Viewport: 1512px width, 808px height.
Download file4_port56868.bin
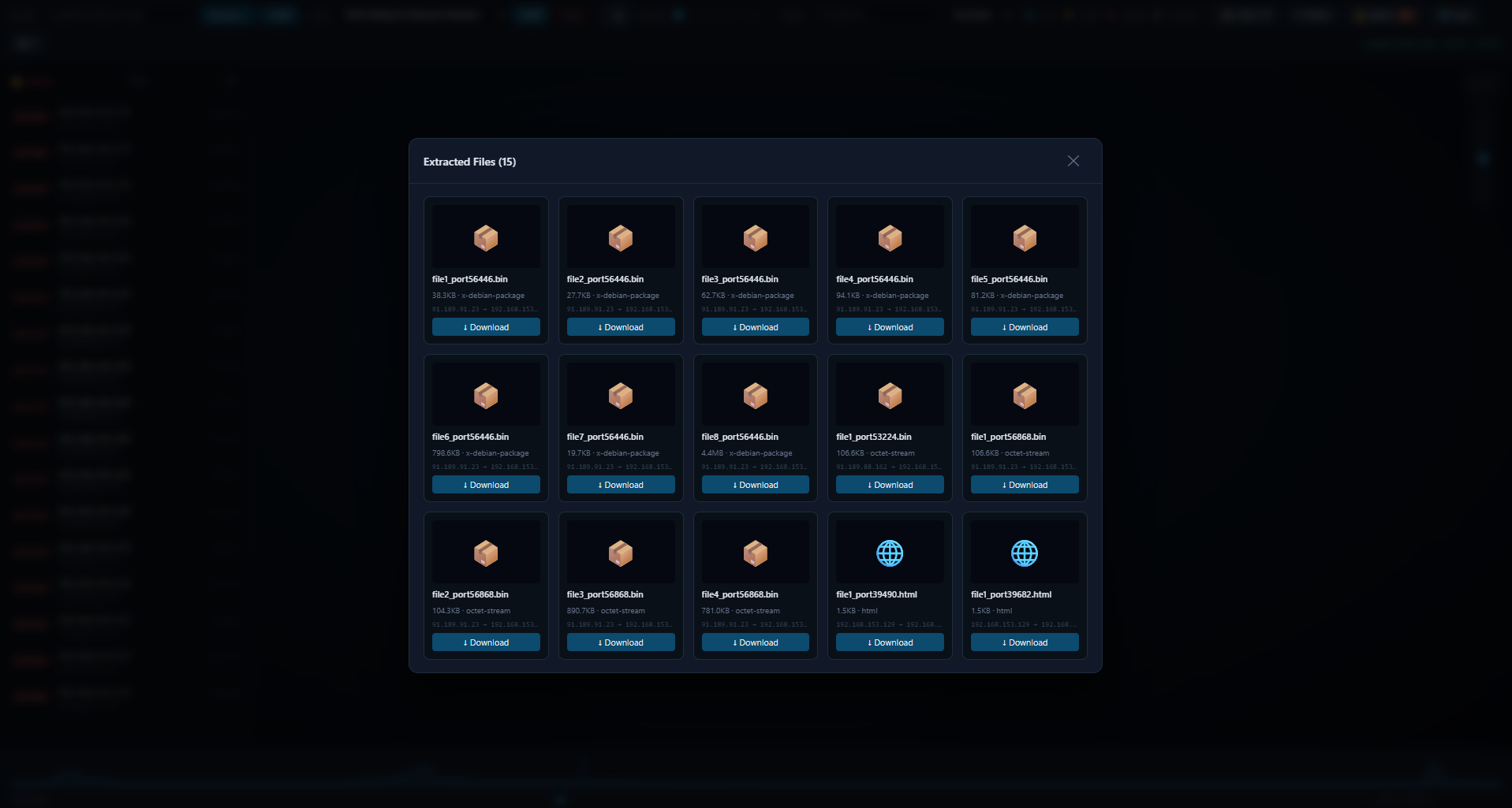click(x=756, y=642)
